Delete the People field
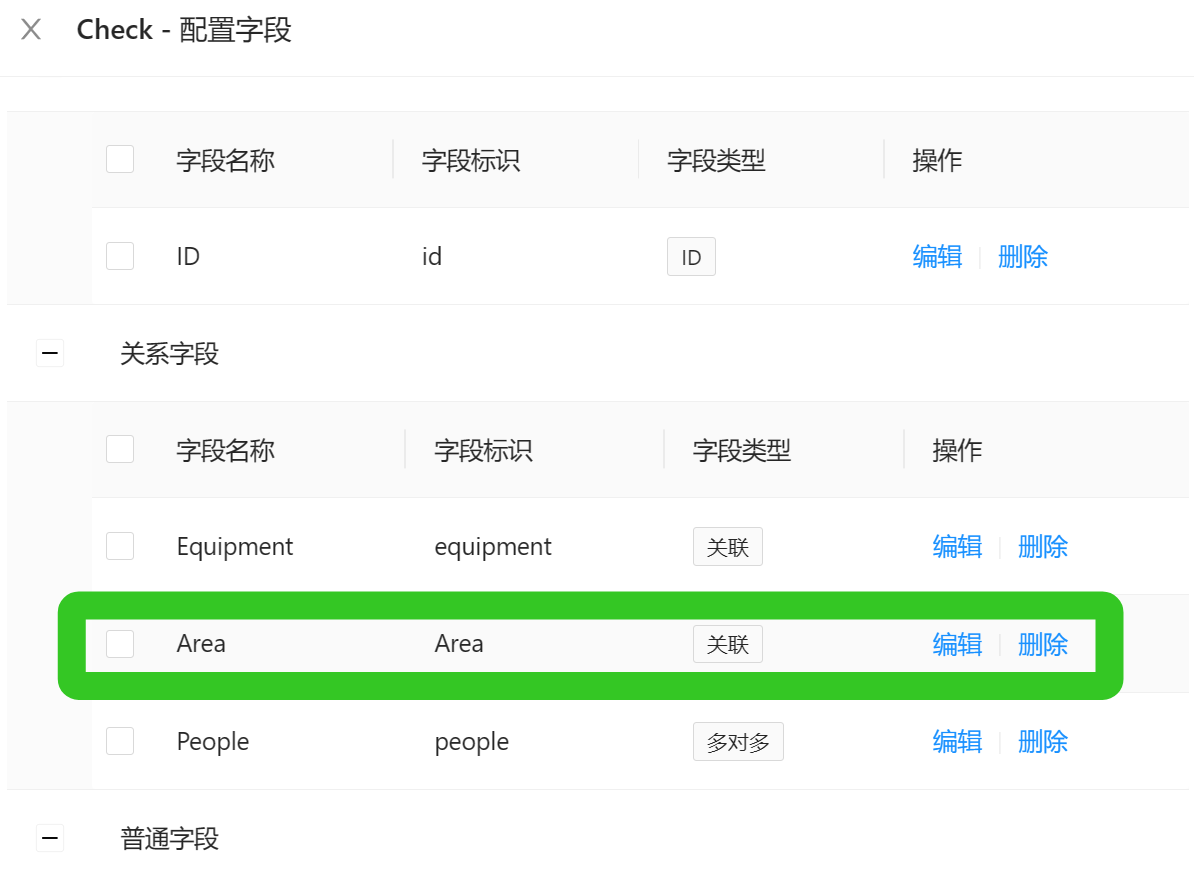The image size is (1194, 876). pyautogui.click(x=1042, y=741)
